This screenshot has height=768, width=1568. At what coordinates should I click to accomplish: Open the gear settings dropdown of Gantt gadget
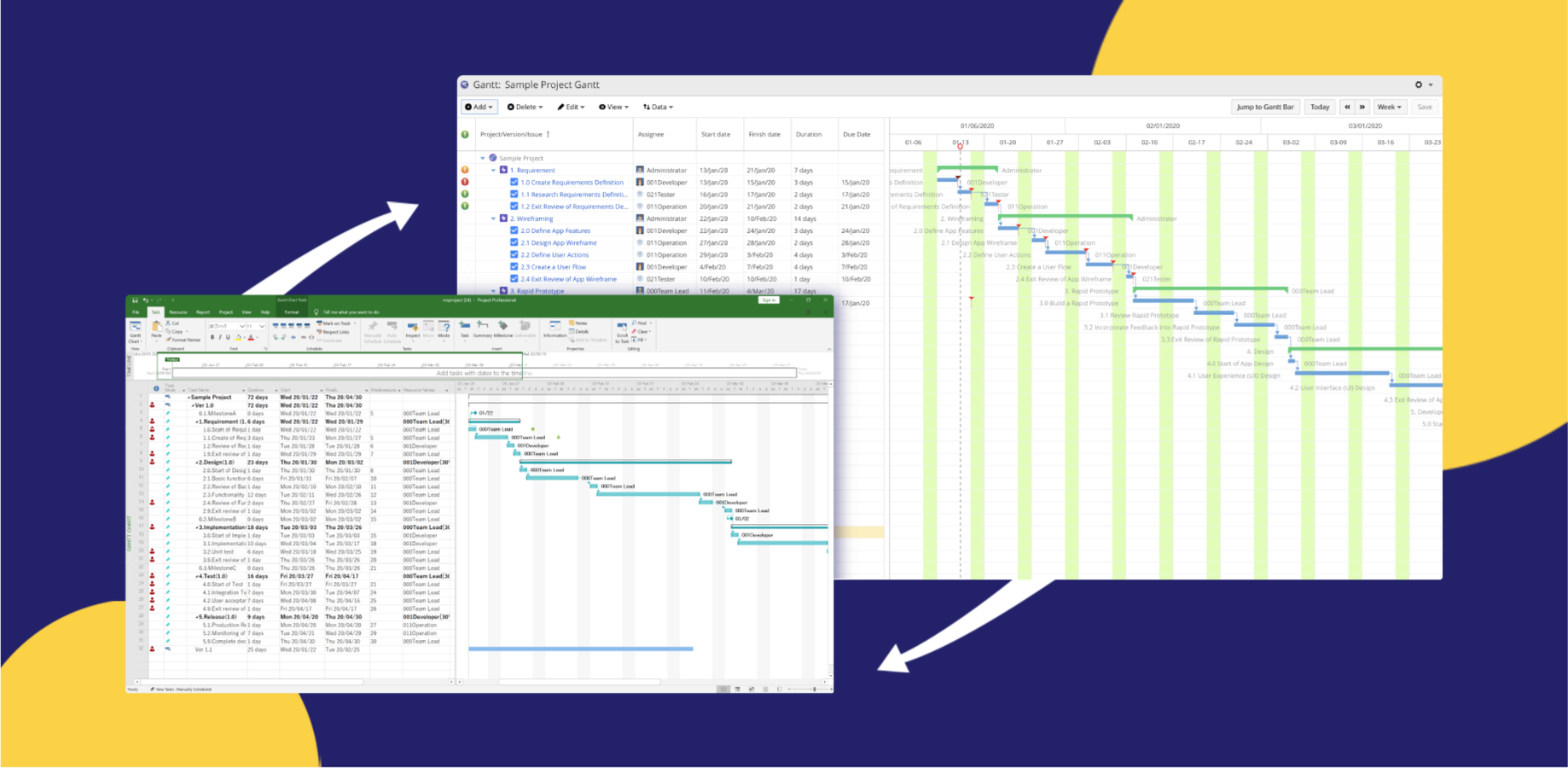click(1424, 84)
